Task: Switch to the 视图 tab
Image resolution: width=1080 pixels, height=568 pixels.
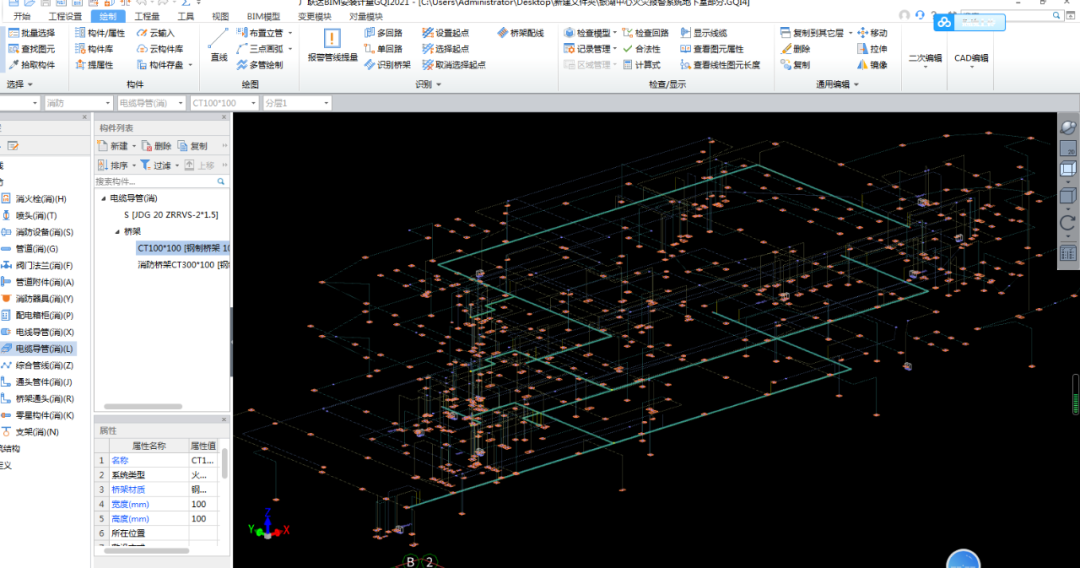Action: click(x=220, y=17)
